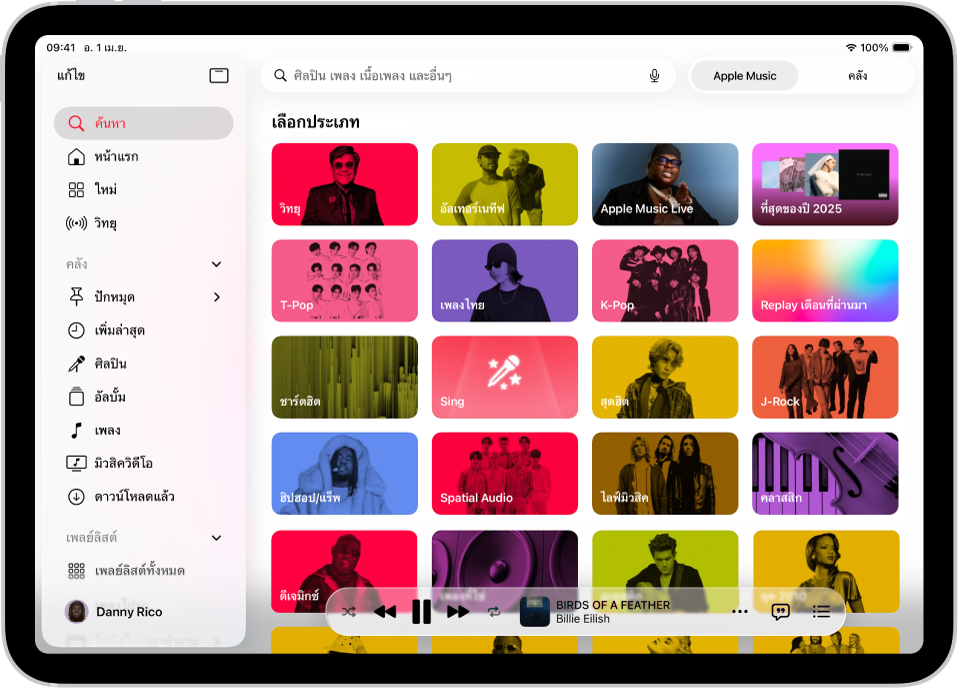This screenshot has height=689, width=963.
Task: Open the Replay เดือนที่ผ่านมา tile
Action: pyautogui.click(x=825, y=281)
